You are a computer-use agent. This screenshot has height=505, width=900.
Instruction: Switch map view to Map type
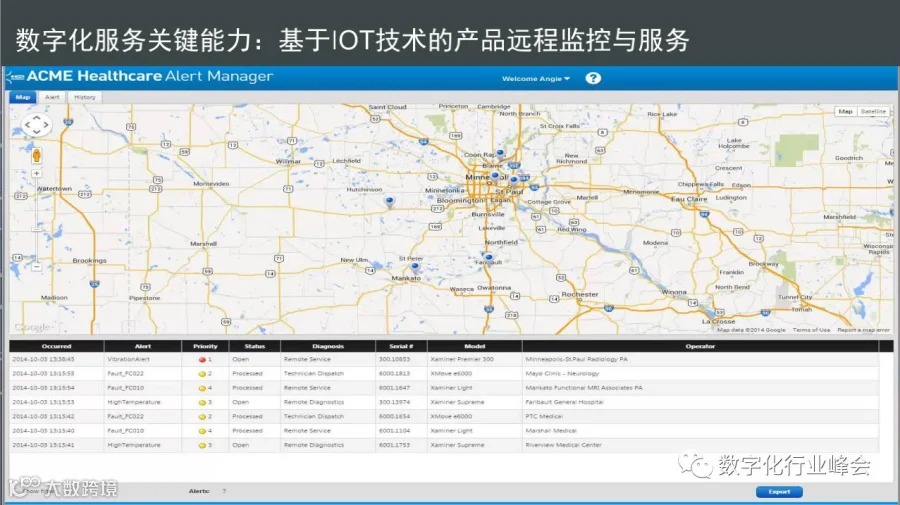tap(845, 111)
